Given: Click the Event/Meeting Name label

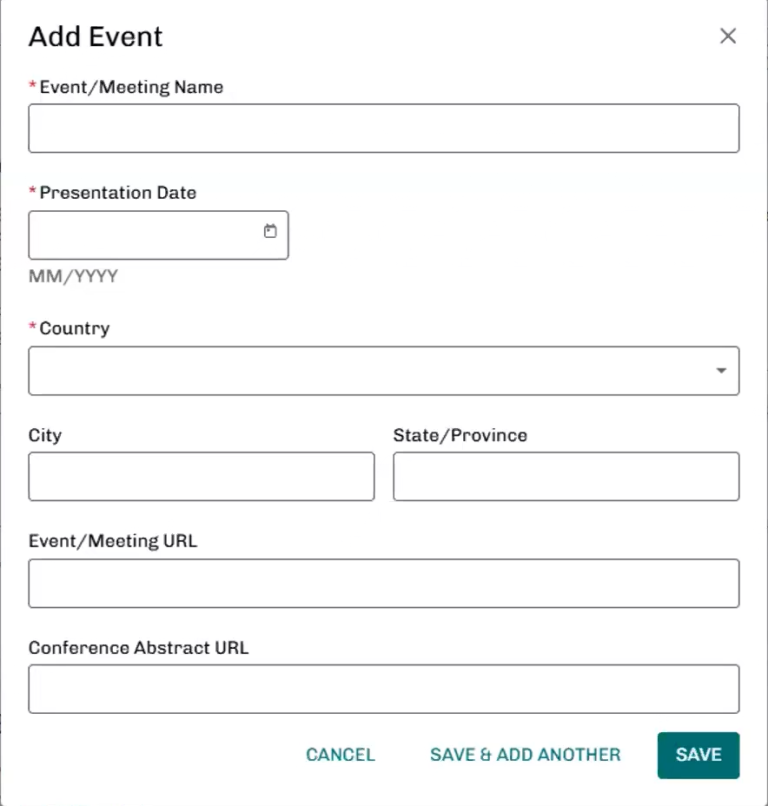Looking at the screenshot, I should pyautogui.click(x=131, y=87).
